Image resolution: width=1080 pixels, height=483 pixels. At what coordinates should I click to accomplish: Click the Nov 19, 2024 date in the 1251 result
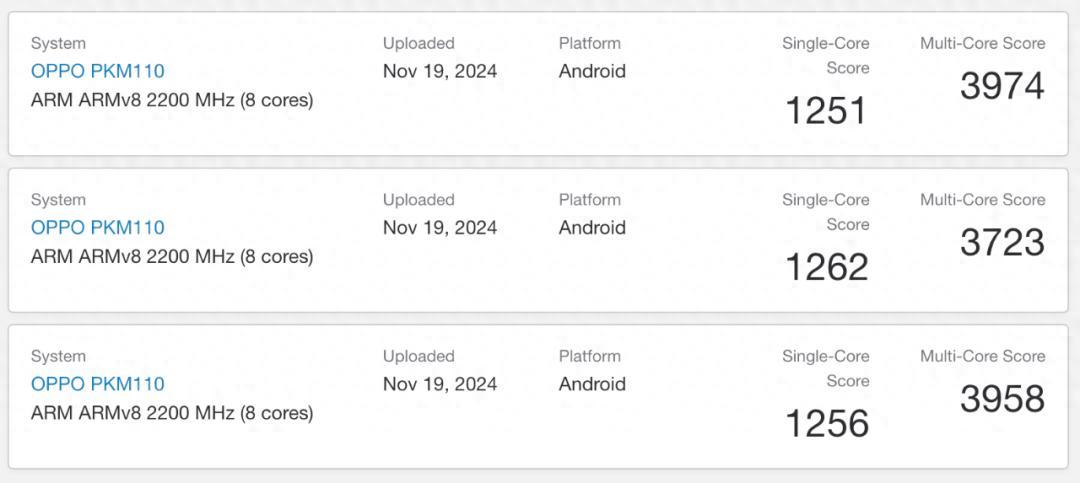click(439, 71)
